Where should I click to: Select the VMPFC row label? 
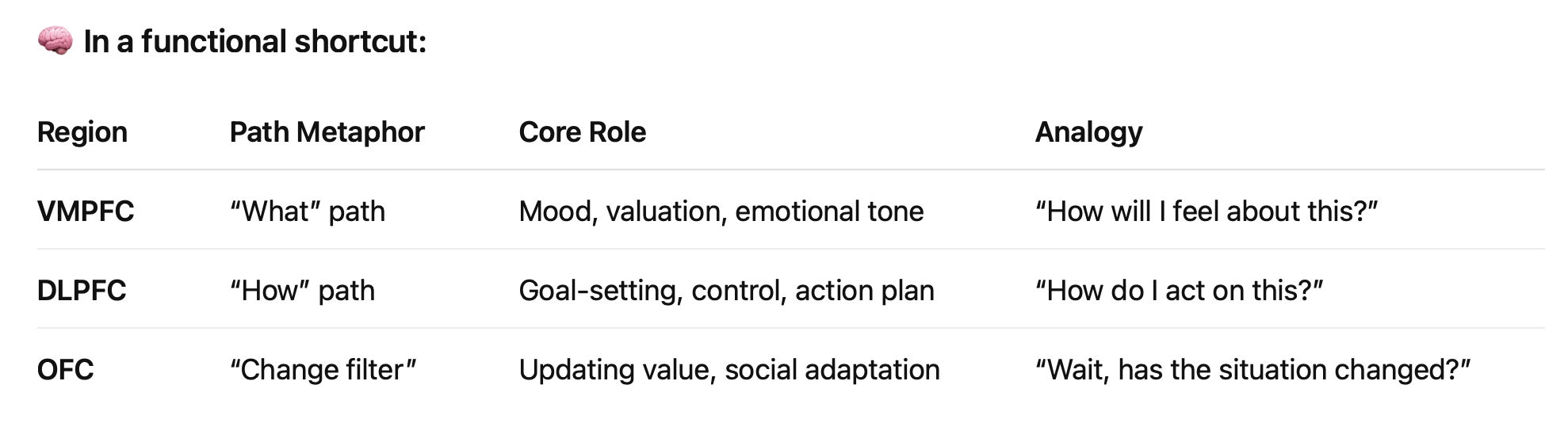point(86,211)
